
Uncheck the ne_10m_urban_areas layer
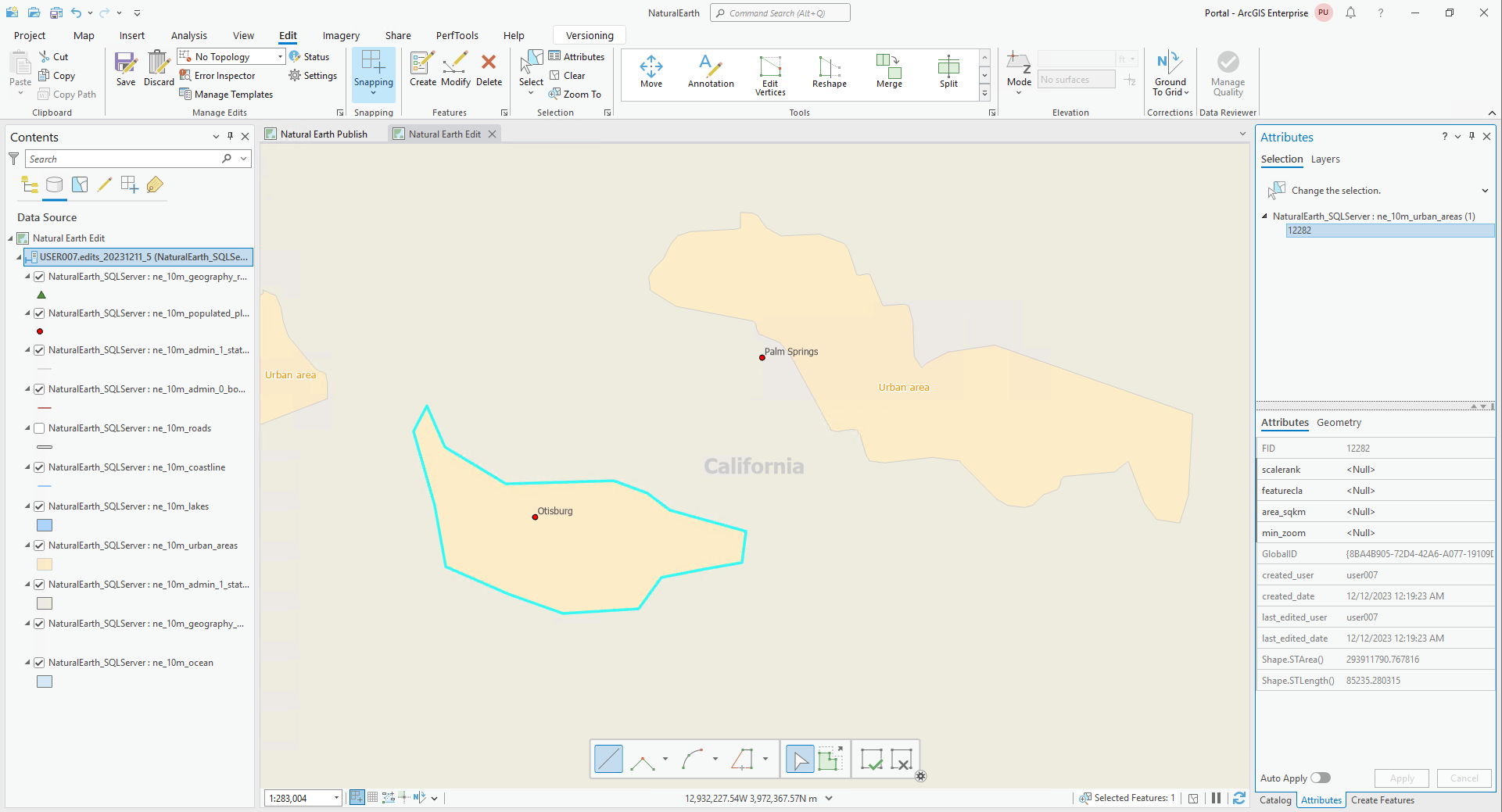(x=39, y=546)
